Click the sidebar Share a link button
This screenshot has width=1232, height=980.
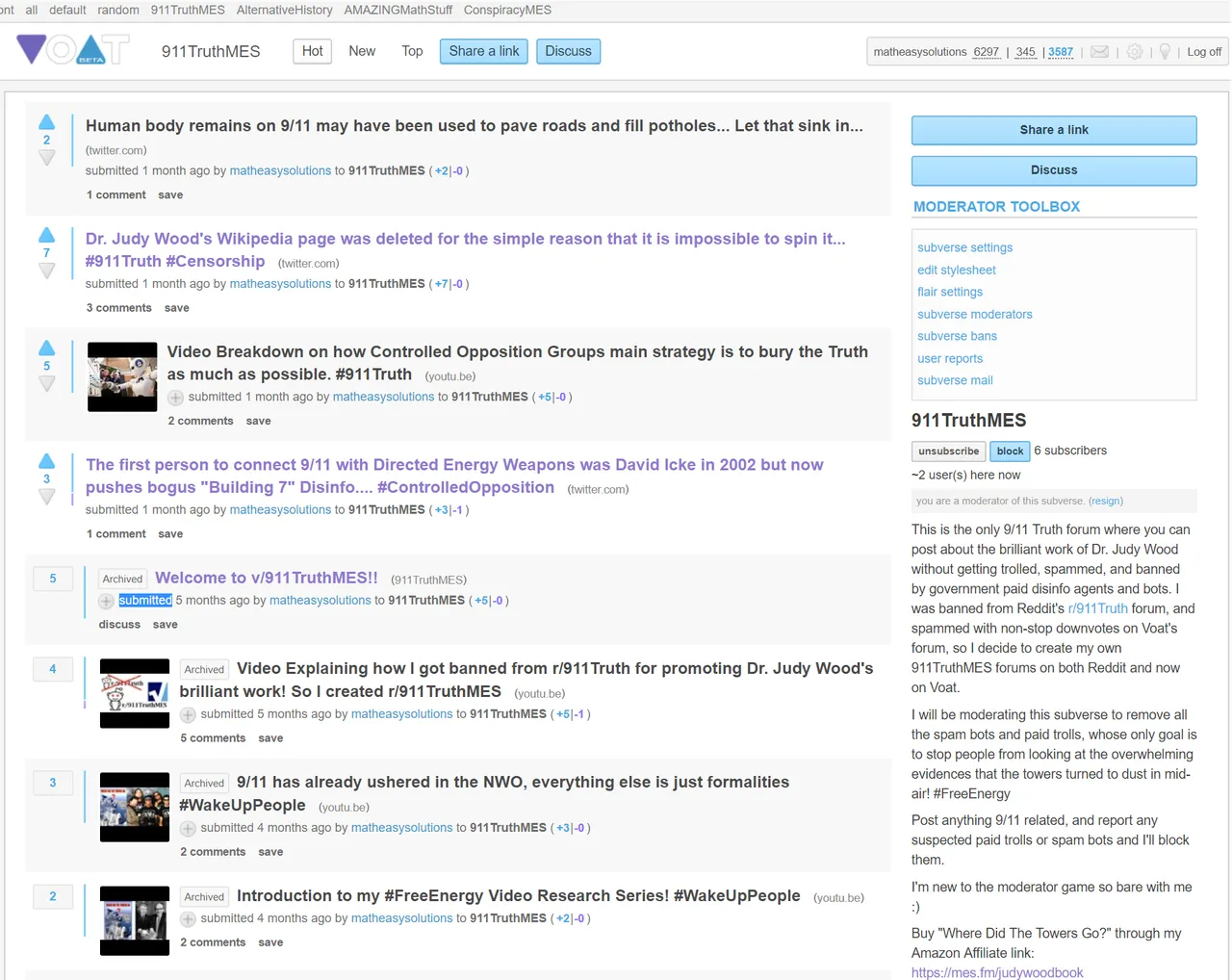(1054, 130)
